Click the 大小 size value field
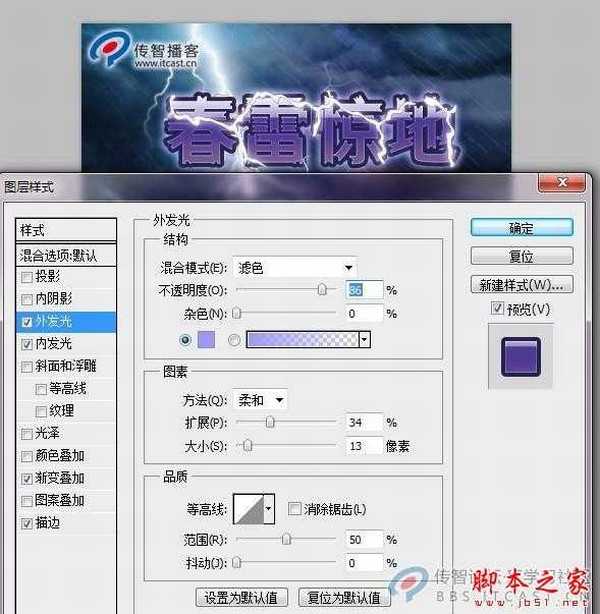The image size is (600, 614). [x=363, y=445]
